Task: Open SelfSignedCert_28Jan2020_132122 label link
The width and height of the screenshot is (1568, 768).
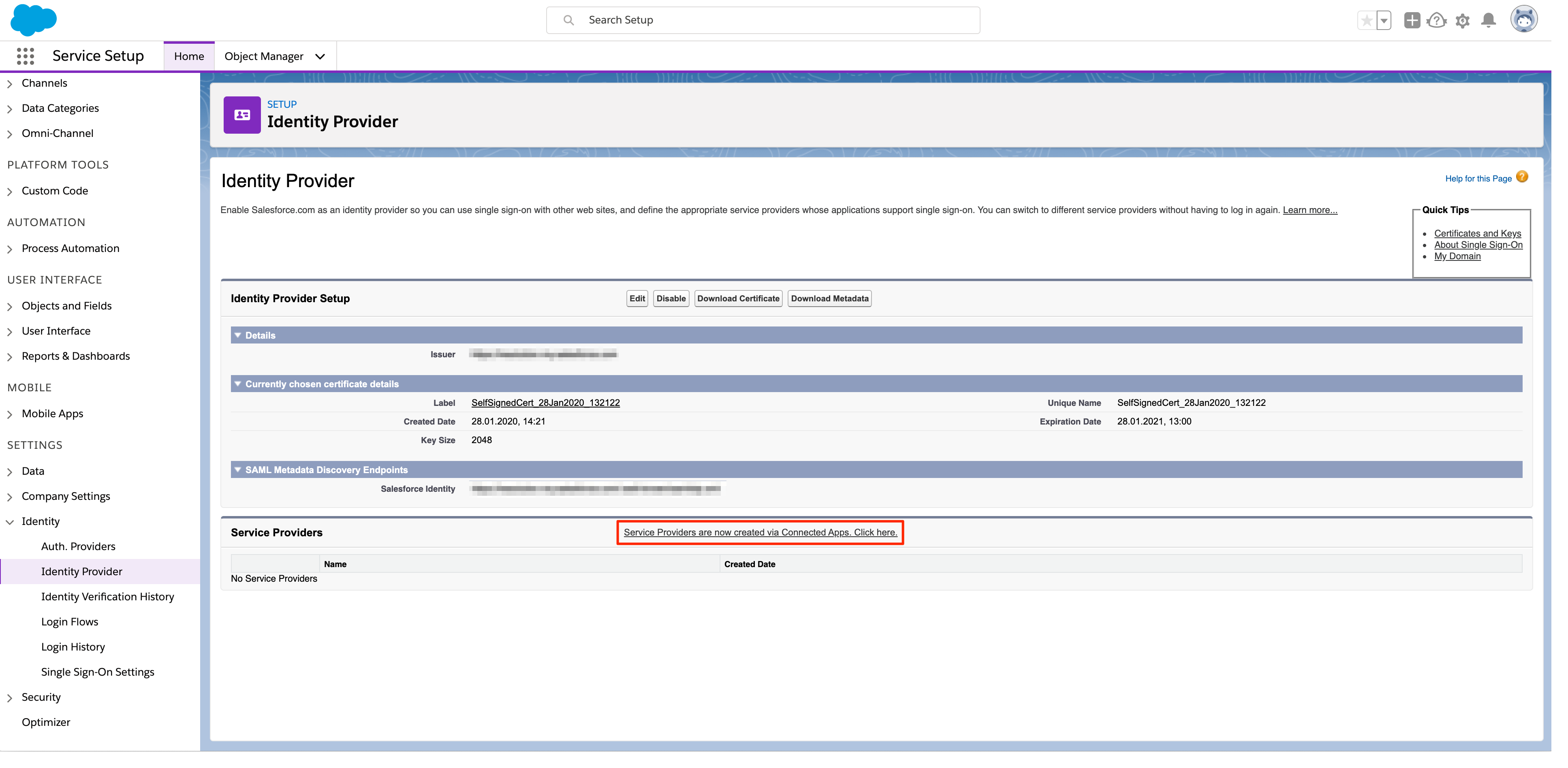Action: [545, 403]
